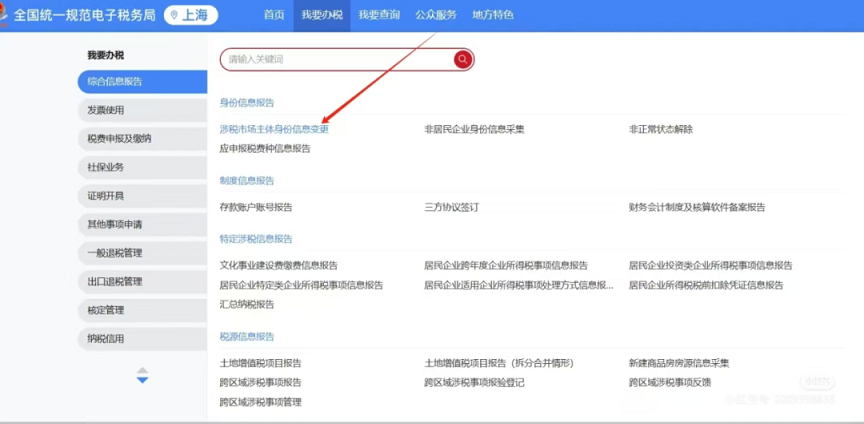This screenshot has height=424, width=864.
Task: Select 发票使用 in the sidebar
Action: [x=106, y=110]
